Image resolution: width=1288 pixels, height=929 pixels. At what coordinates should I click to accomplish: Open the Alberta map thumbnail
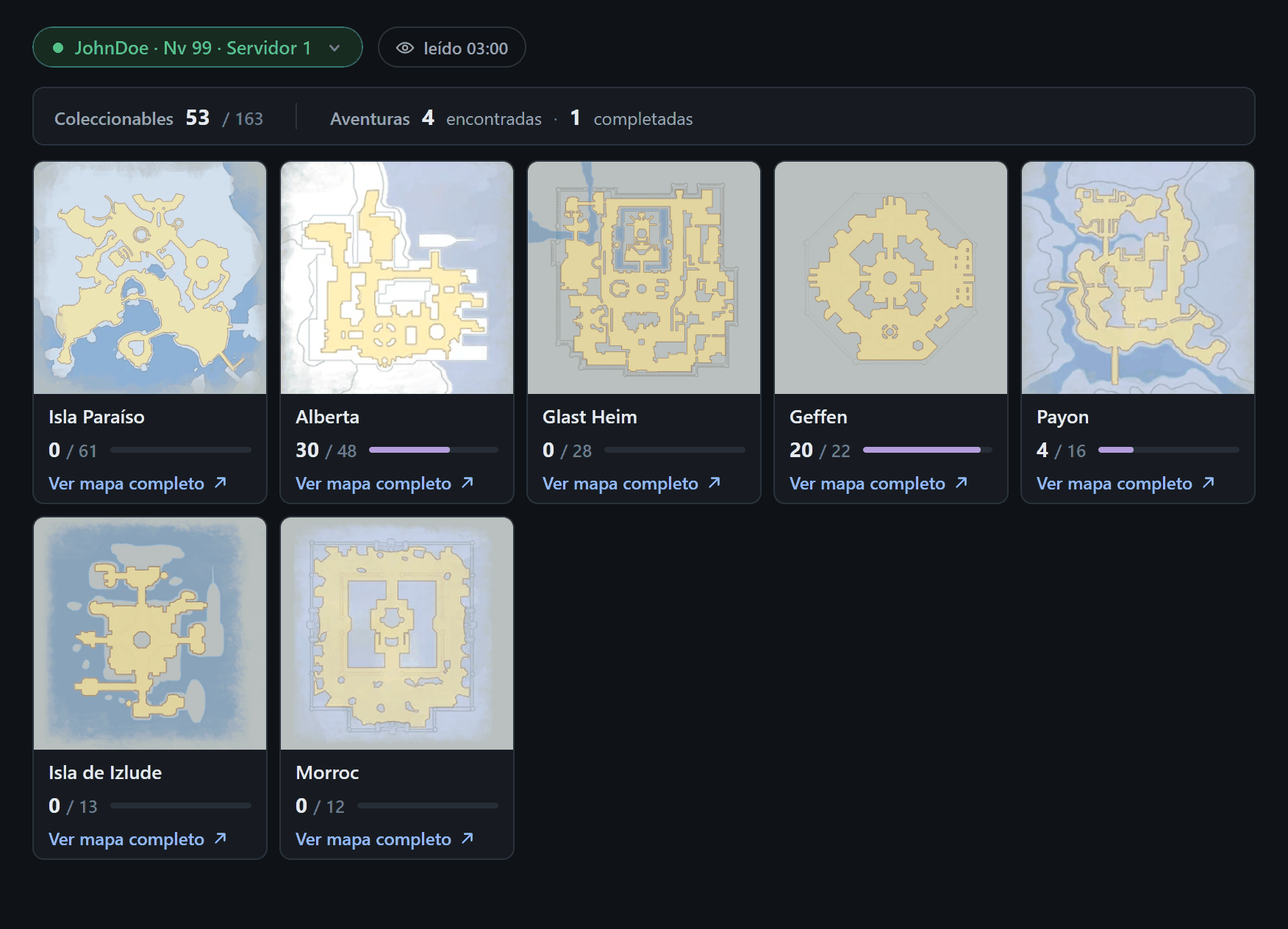point(397,278)
